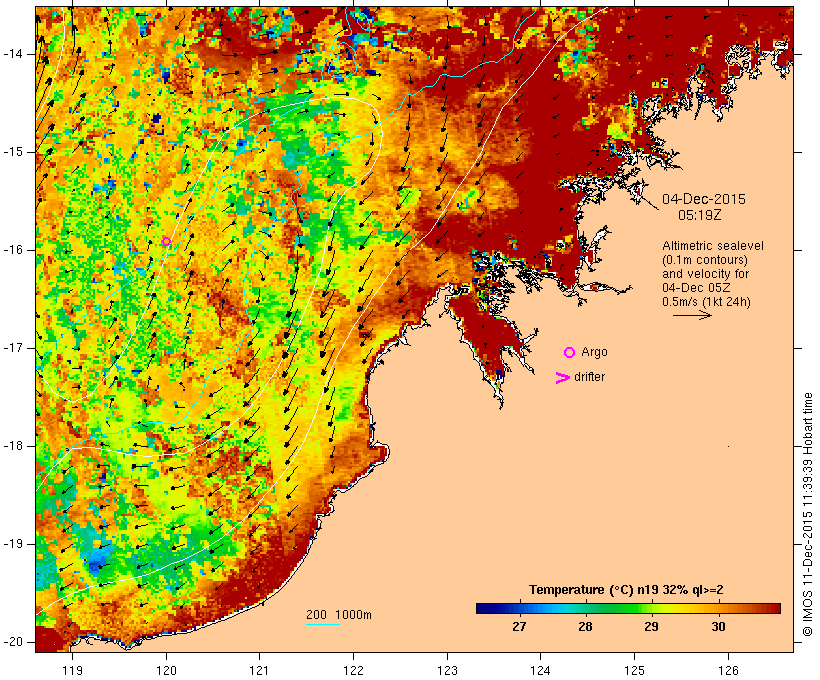The image size is (820, 680).
Task: Click latitude axis label '-18'
Action: coord(12,446)
